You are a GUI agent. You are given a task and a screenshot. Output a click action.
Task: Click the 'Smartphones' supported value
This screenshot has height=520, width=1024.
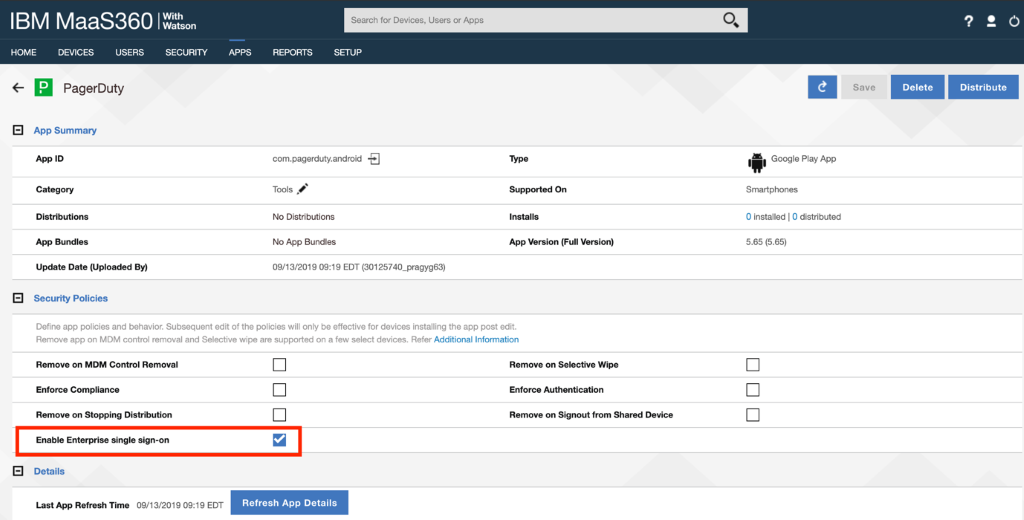(x=772, y=189)
